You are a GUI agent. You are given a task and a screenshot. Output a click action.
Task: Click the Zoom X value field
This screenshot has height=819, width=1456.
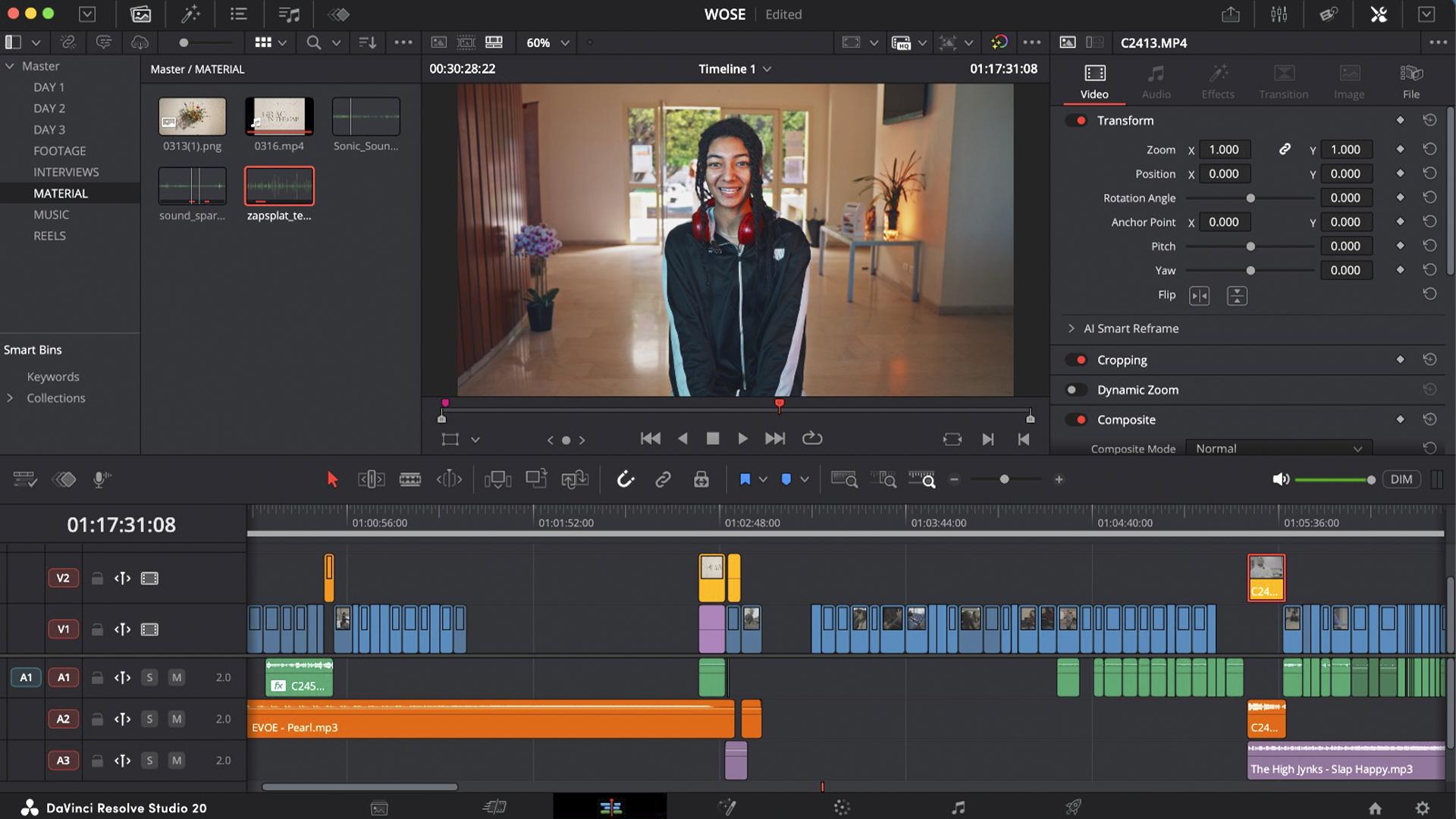tap(1224, 149)
